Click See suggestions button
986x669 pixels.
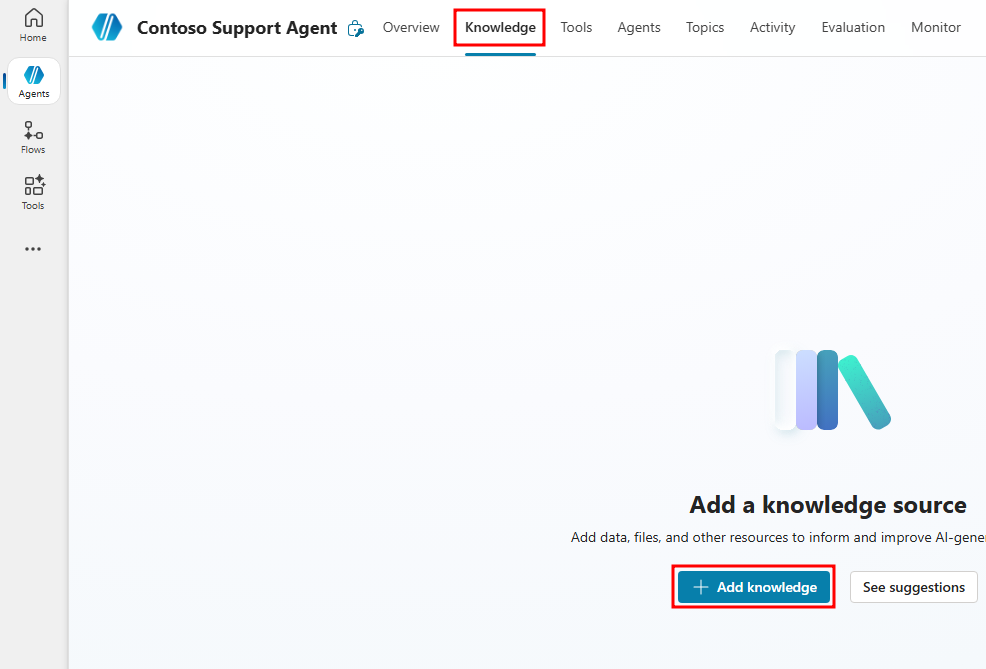click(x=914, y=587)
